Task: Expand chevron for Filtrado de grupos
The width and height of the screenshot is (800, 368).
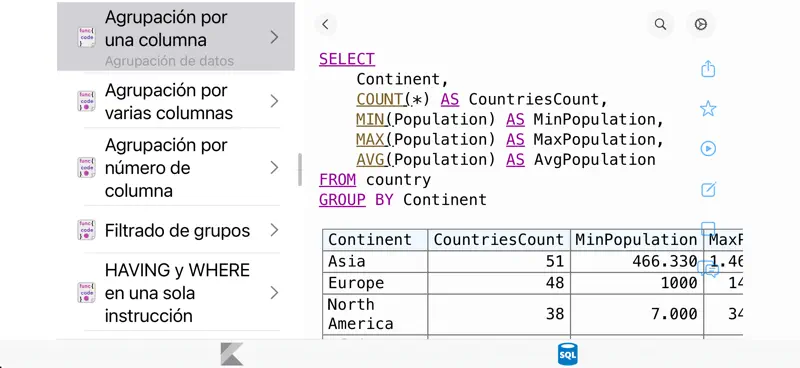Action: (274, 230)
